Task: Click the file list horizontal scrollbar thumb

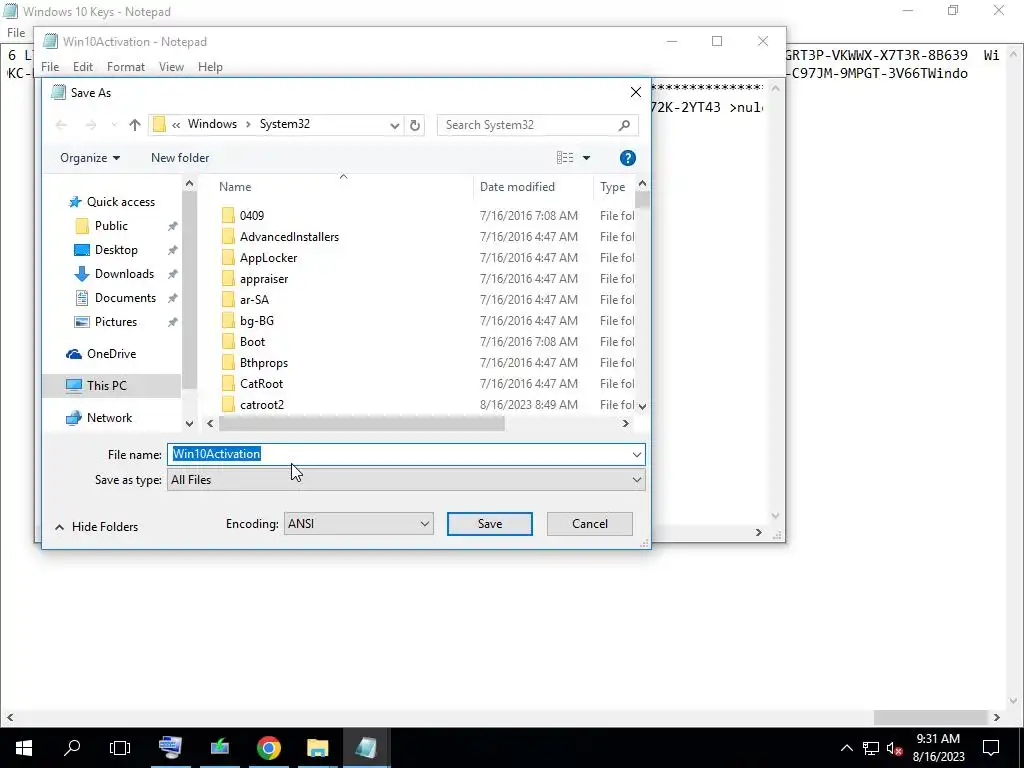Action: click(362, 424)
